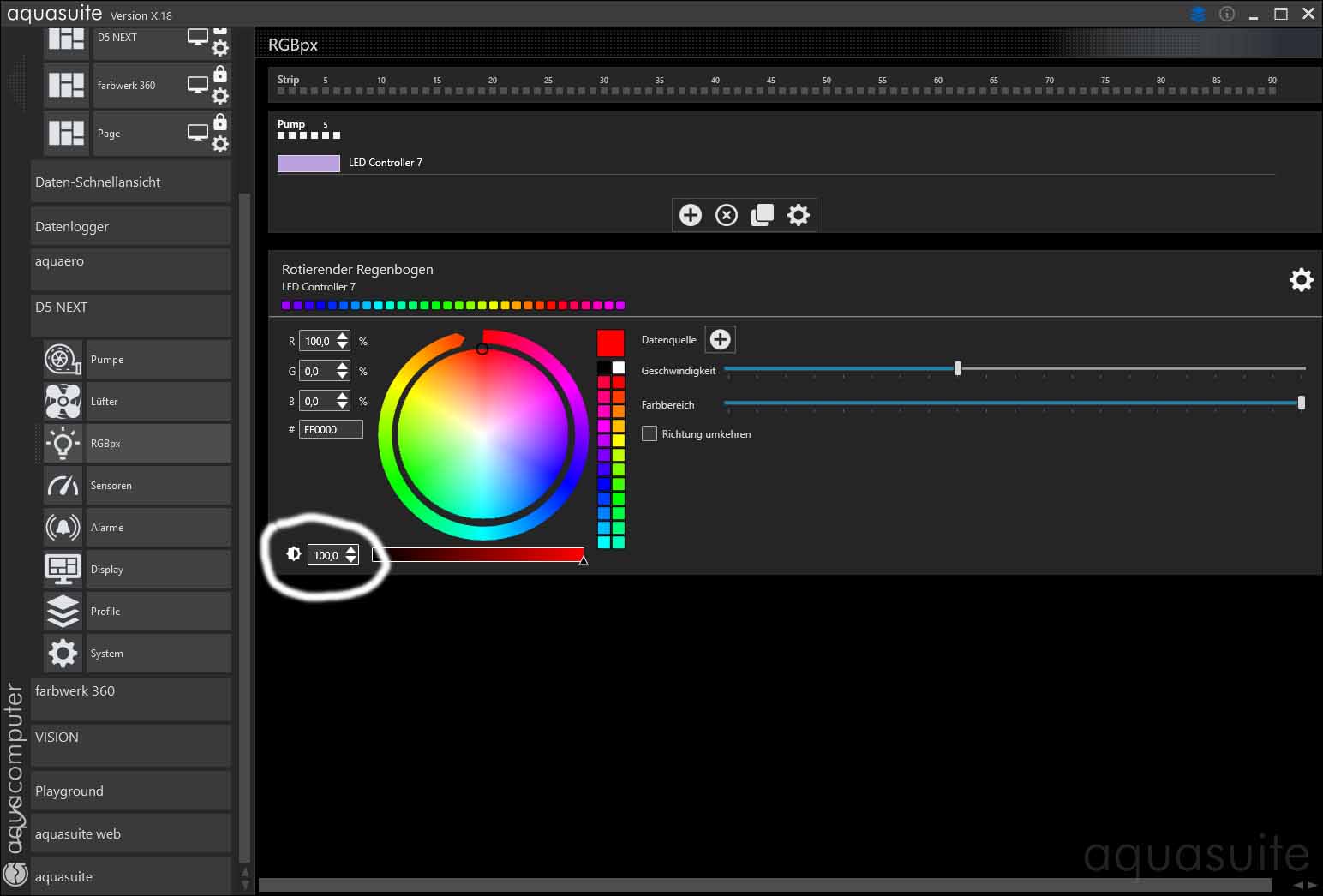This screenshot has width=1323, height=896.
Task: Click the Page overview layout icon
Action: (x=66, y=134)
